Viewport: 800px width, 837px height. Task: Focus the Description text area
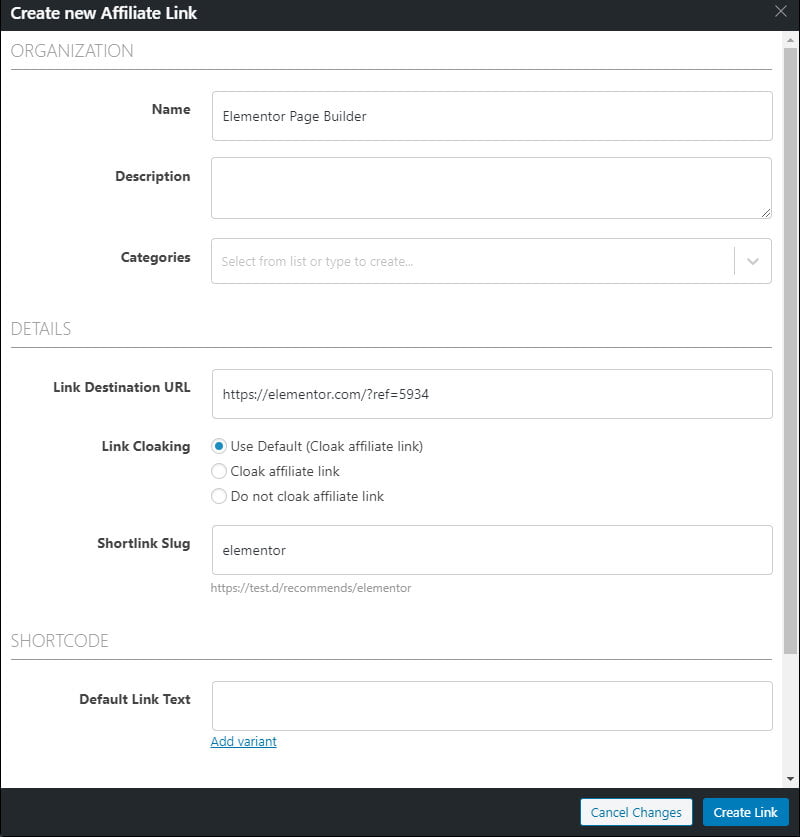click(x=492, y=188)
